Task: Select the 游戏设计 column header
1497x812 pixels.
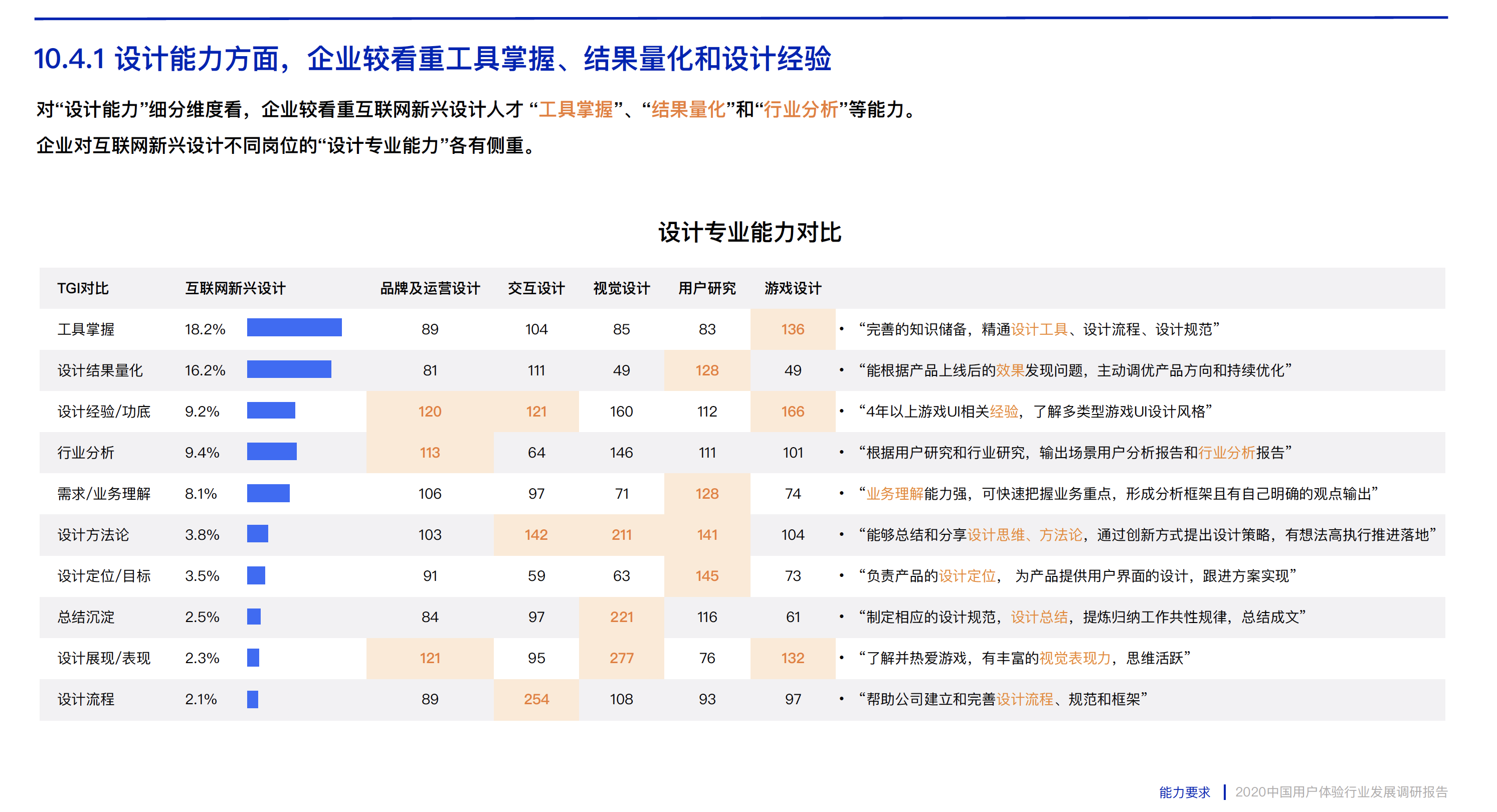Action: click(793, 288)
